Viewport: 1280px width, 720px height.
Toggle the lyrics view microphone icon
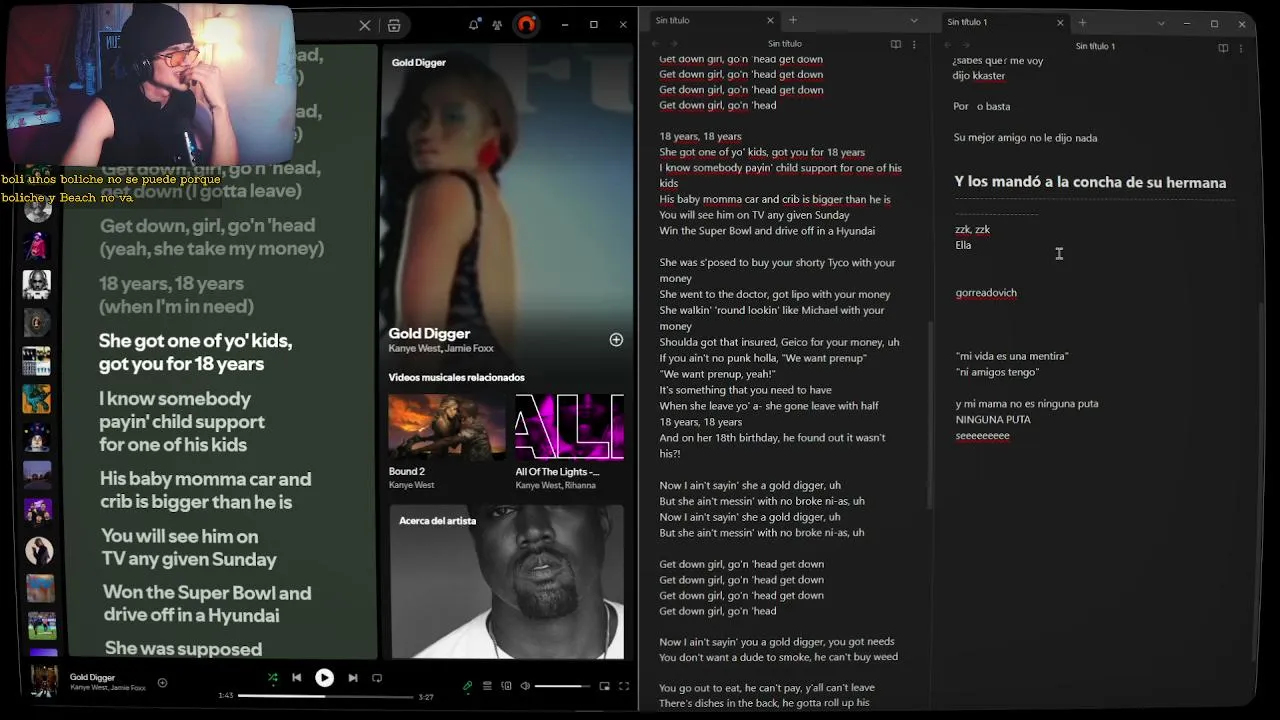point(467,686)
